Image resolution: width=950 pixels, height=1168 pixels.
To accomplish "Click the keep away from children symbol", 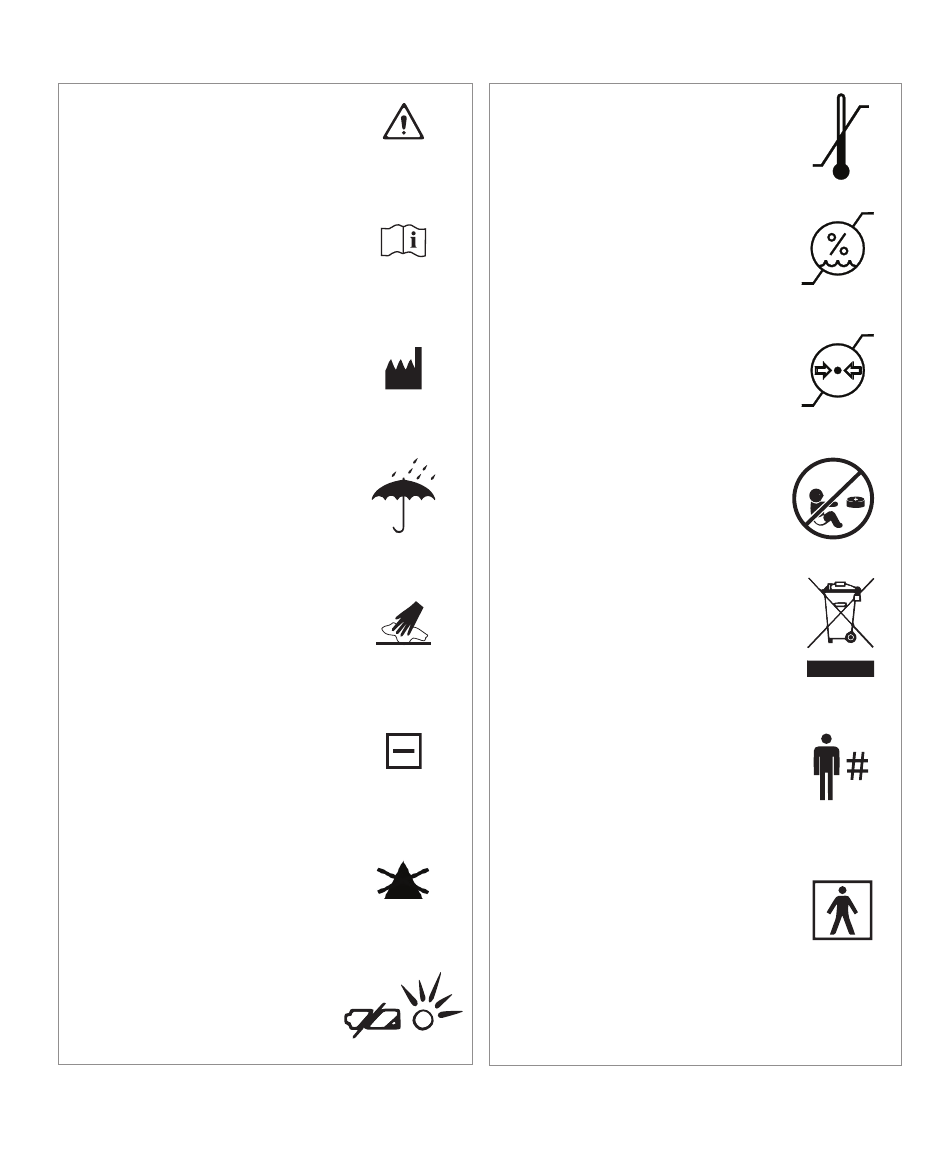I will pos(833,498).
